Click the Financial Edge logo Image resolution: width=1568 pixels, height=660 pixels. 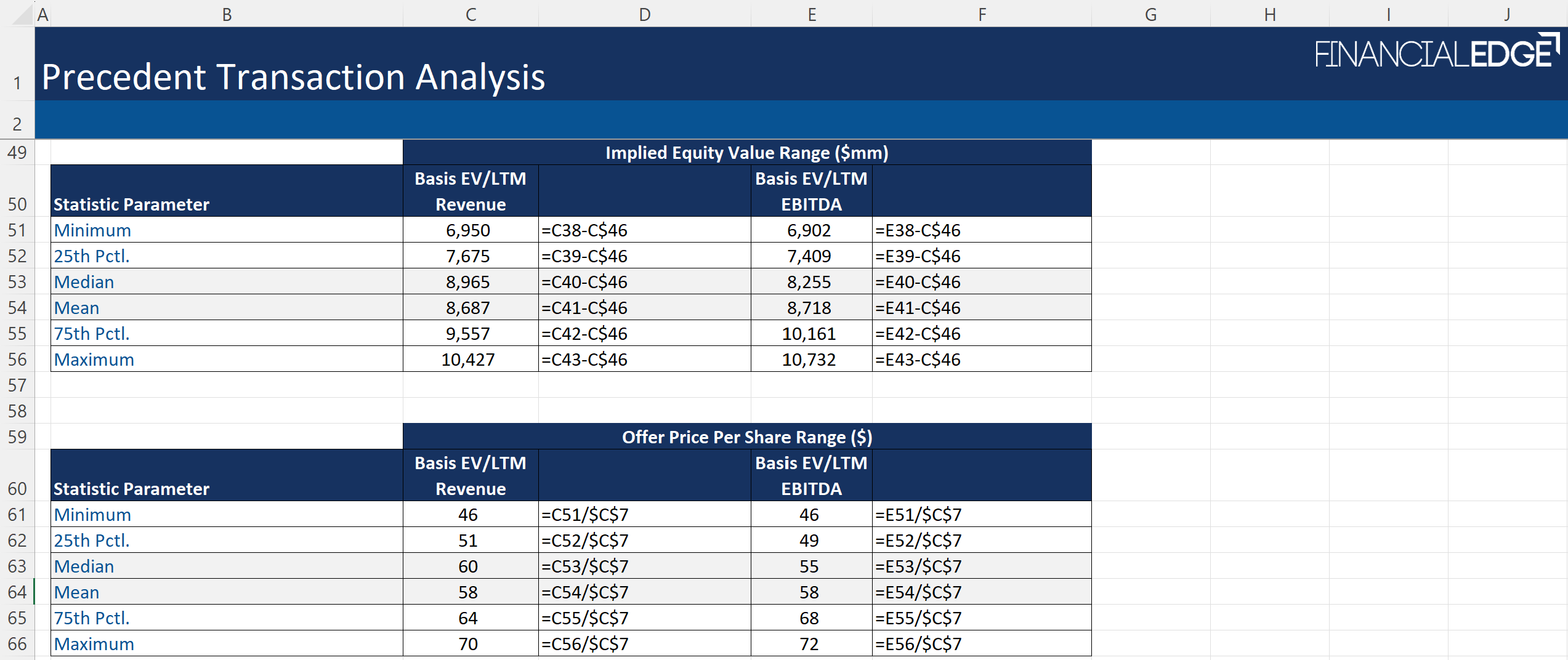[x=1436, y=53]
